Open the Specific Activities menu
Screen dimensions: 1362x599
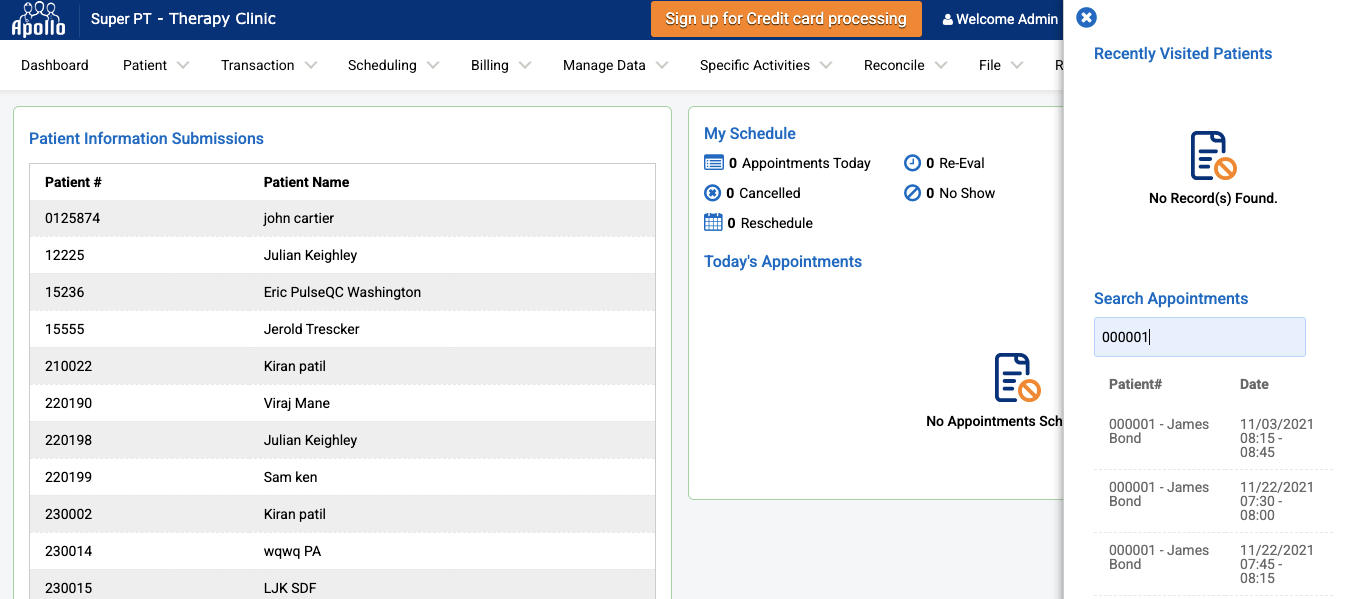(x=765, y=65)
